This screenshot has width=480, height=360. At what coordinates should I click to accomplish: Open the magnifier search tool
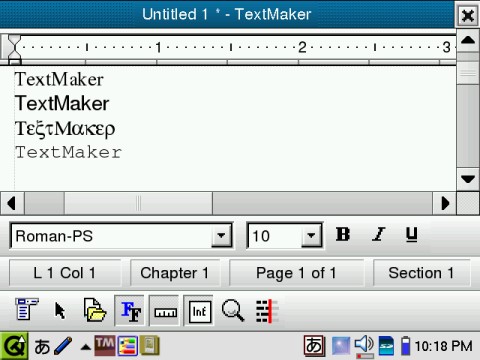click(x=233, y=310)
